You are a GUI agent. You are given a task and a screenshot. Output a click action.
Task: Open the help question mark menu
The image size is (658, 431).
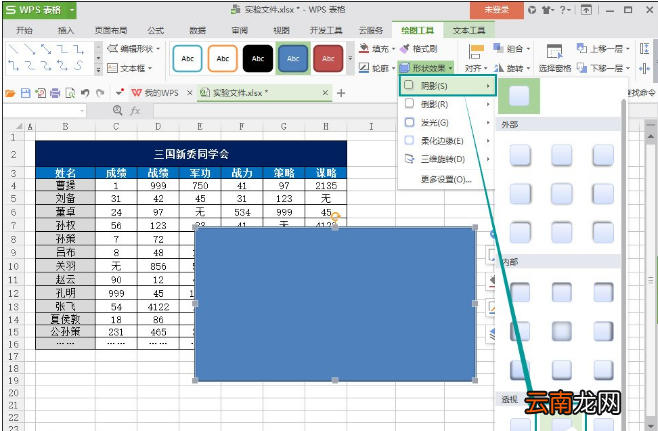click(x=565, y=10)
